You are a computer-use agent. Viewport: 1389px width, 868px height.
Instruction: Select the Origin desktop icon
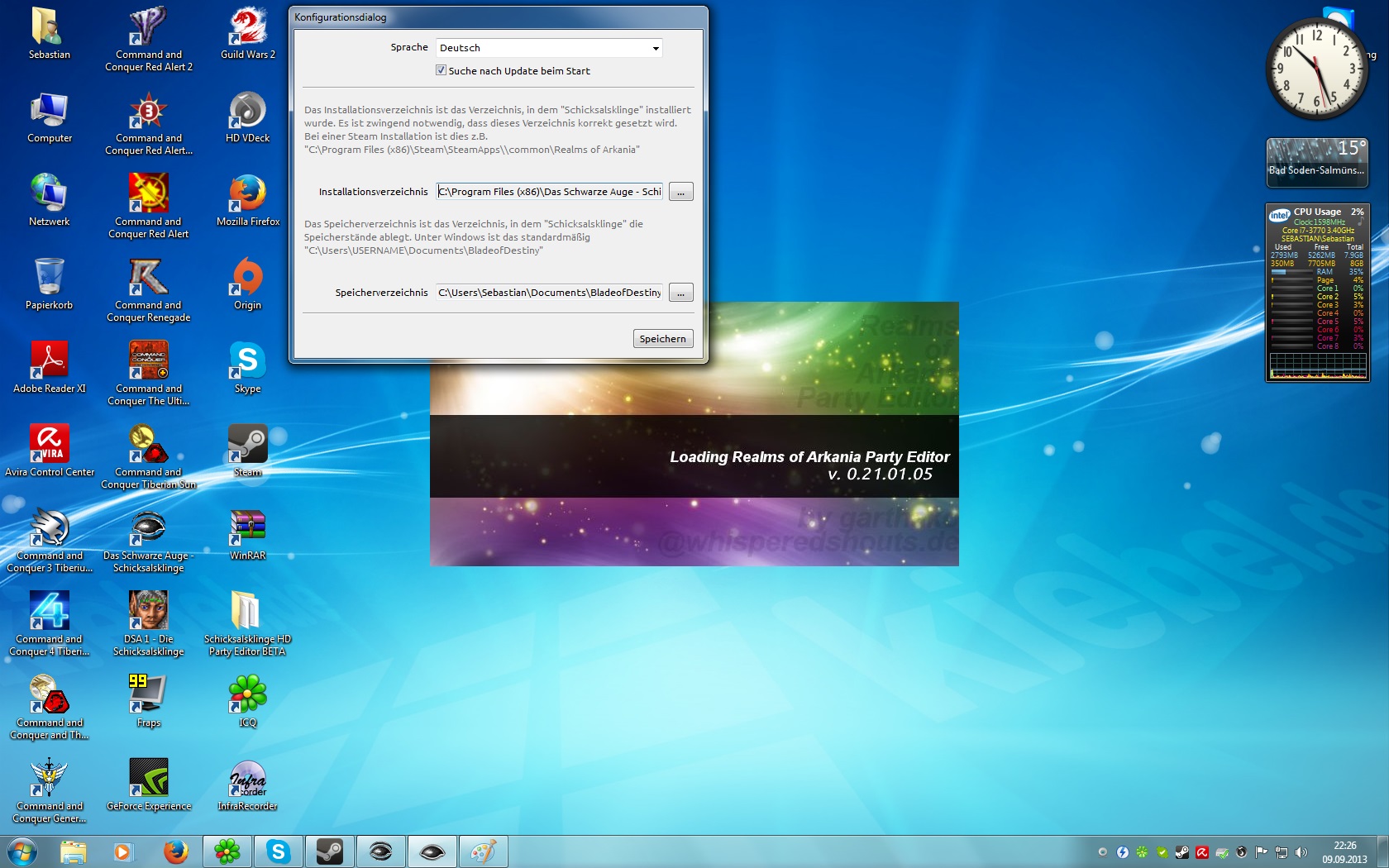click(x=248, y=285)
